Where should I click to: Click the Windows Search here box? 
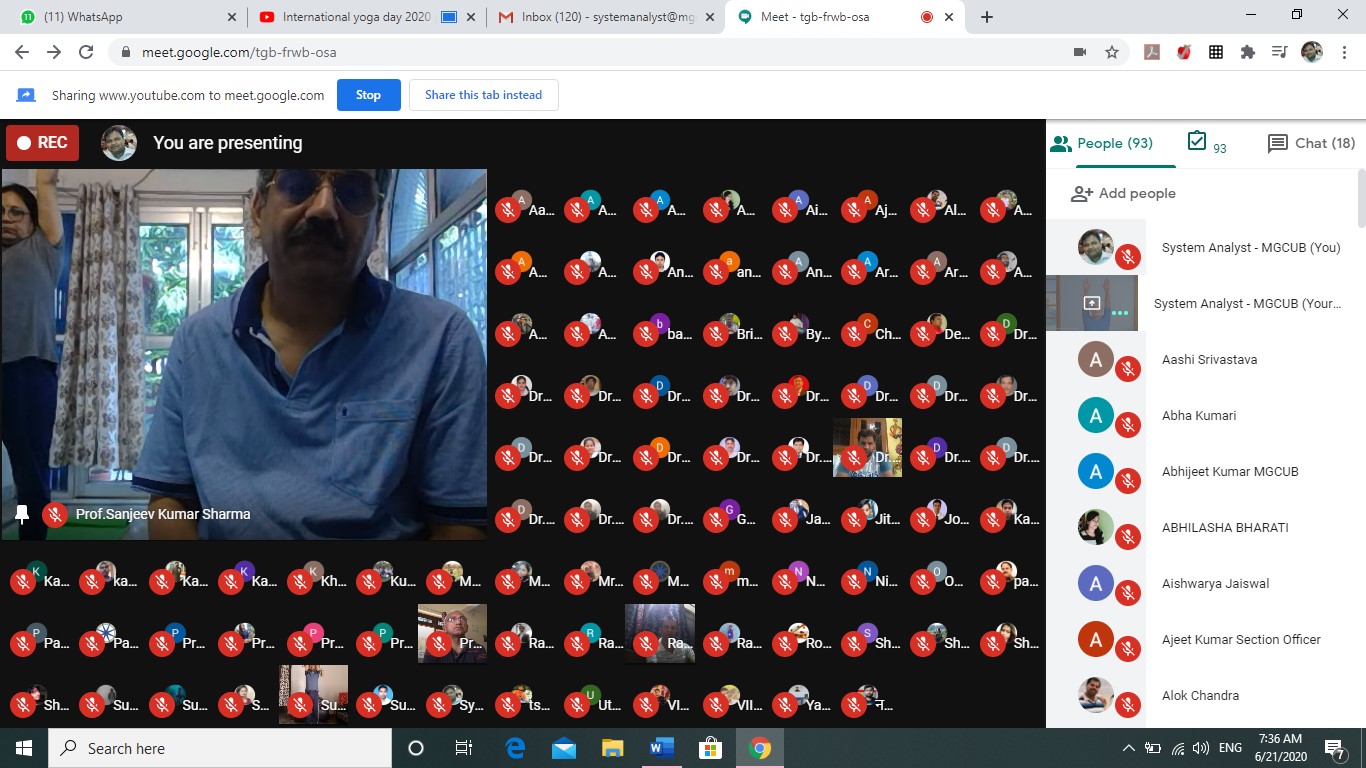(220, 748)
